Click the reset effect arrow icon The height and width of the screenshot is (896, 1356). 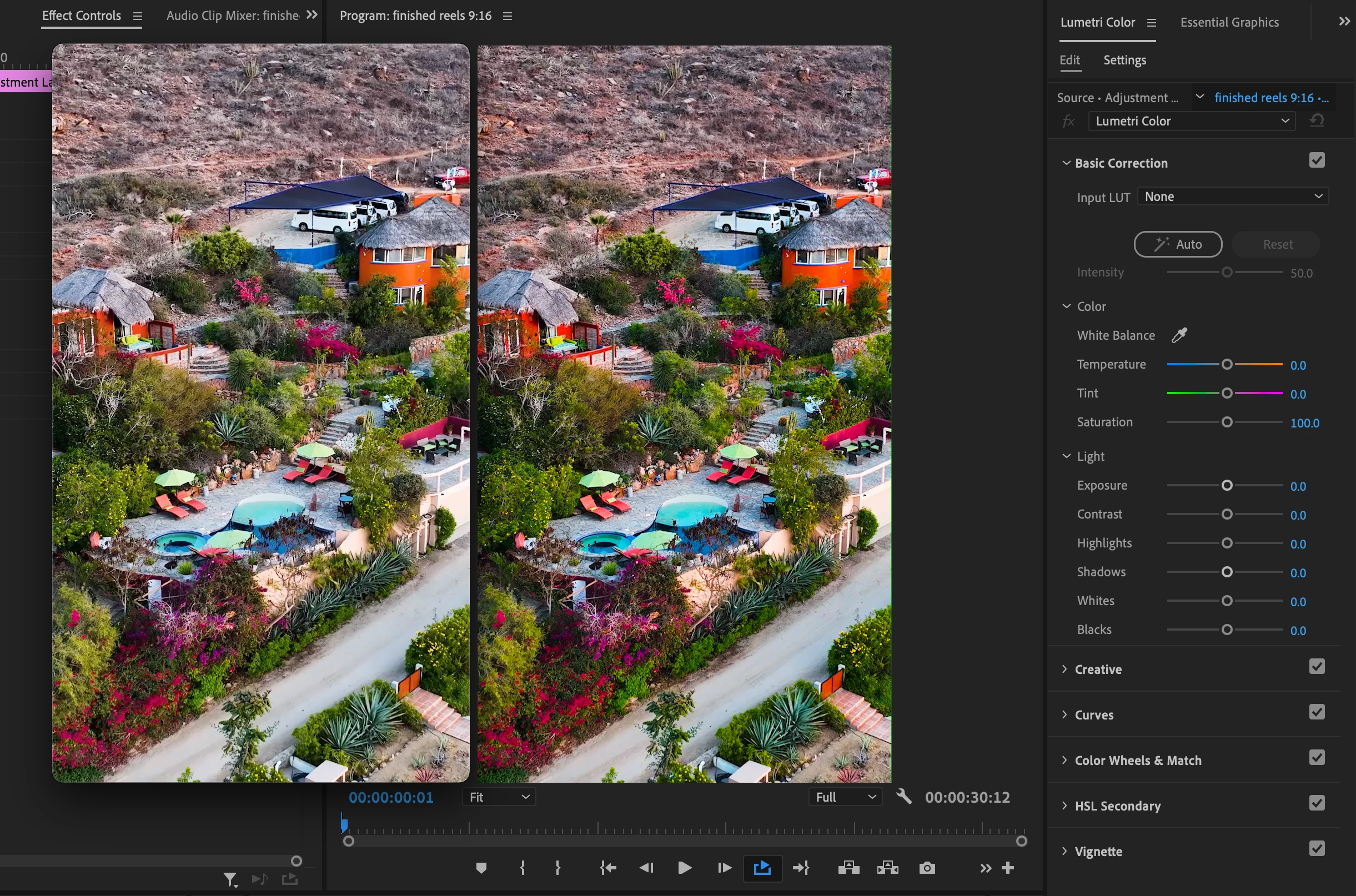point(1317,121)
